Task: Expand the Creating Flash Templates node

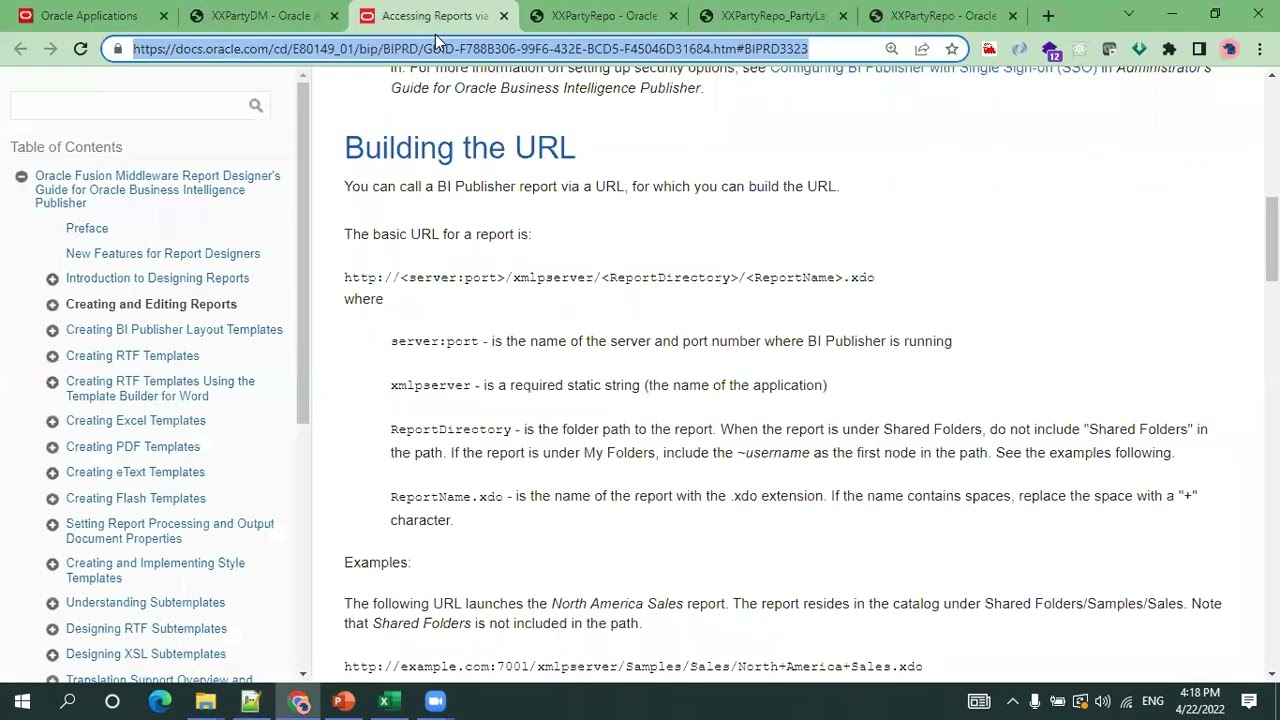Action: point(52,499)
